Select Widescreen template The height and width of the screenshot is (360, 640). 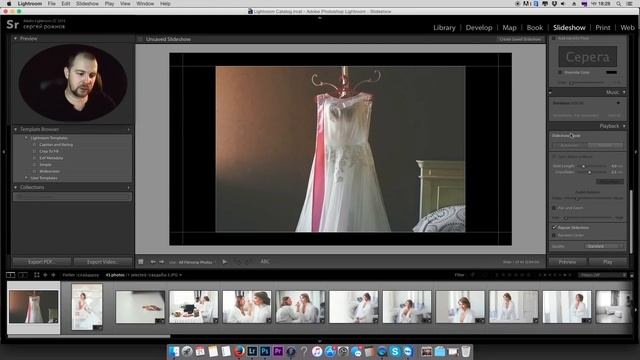(x=50, y=171)
